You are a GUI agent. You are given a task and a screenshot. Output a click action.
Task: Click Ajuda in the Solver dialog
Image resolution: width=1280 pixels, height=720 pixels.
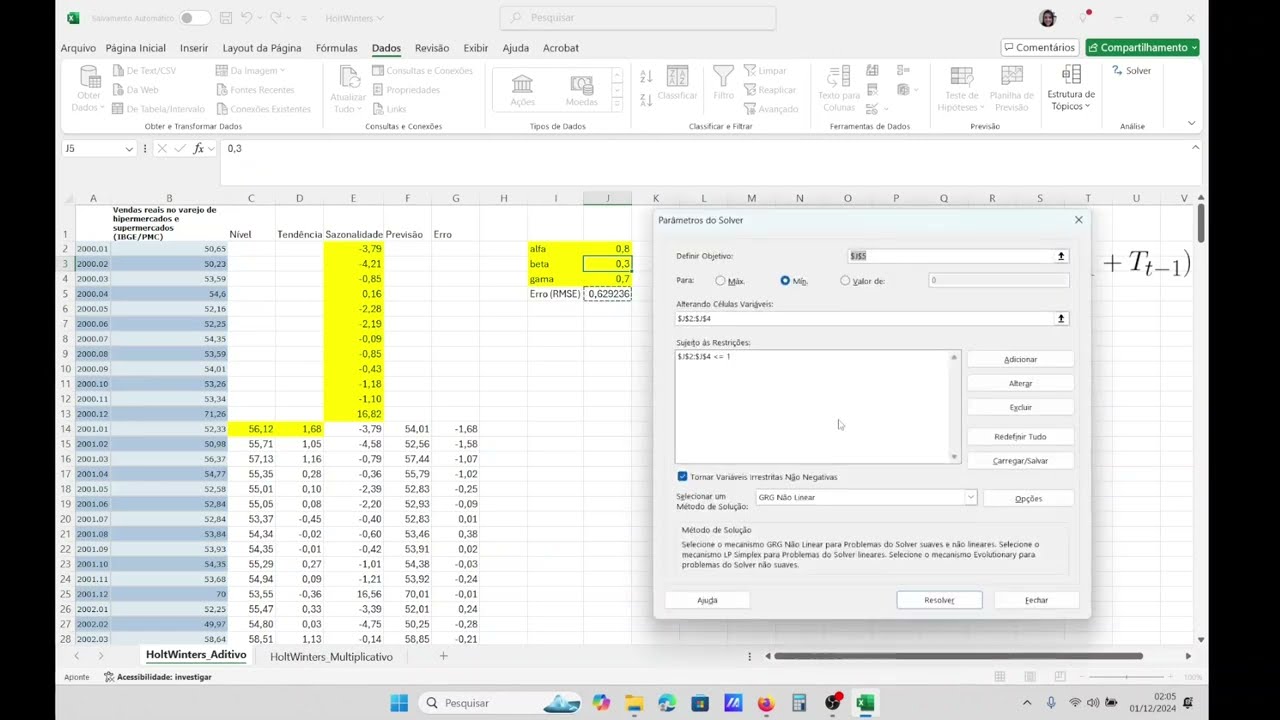(707, 600)
